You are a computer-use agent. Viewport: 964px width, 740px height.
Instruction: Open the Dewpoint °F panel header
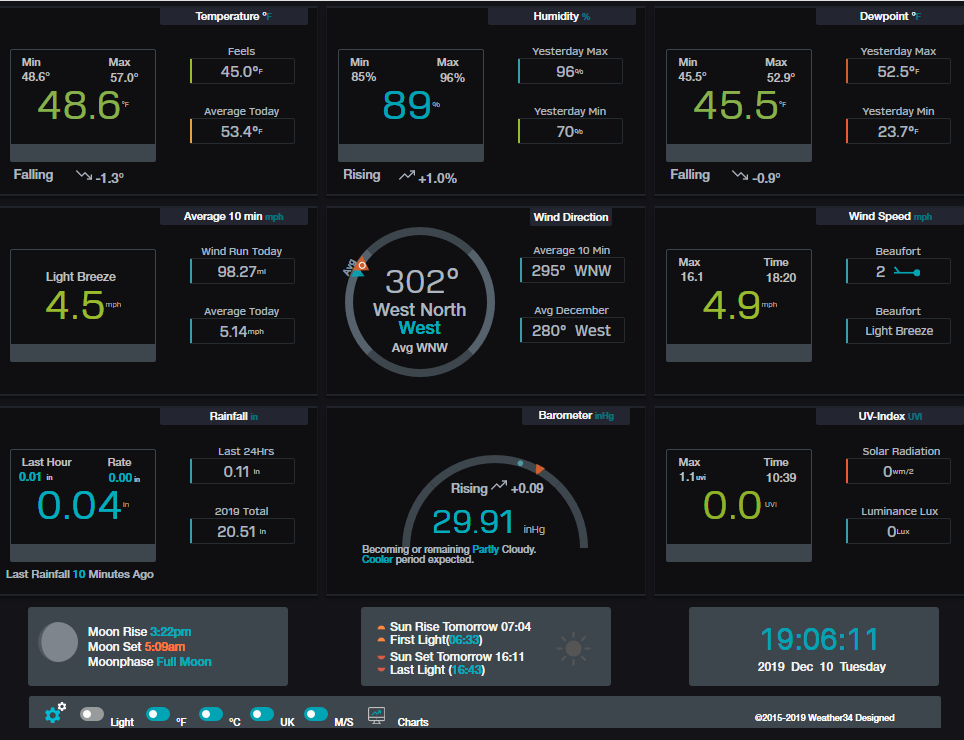coord(890,16)
